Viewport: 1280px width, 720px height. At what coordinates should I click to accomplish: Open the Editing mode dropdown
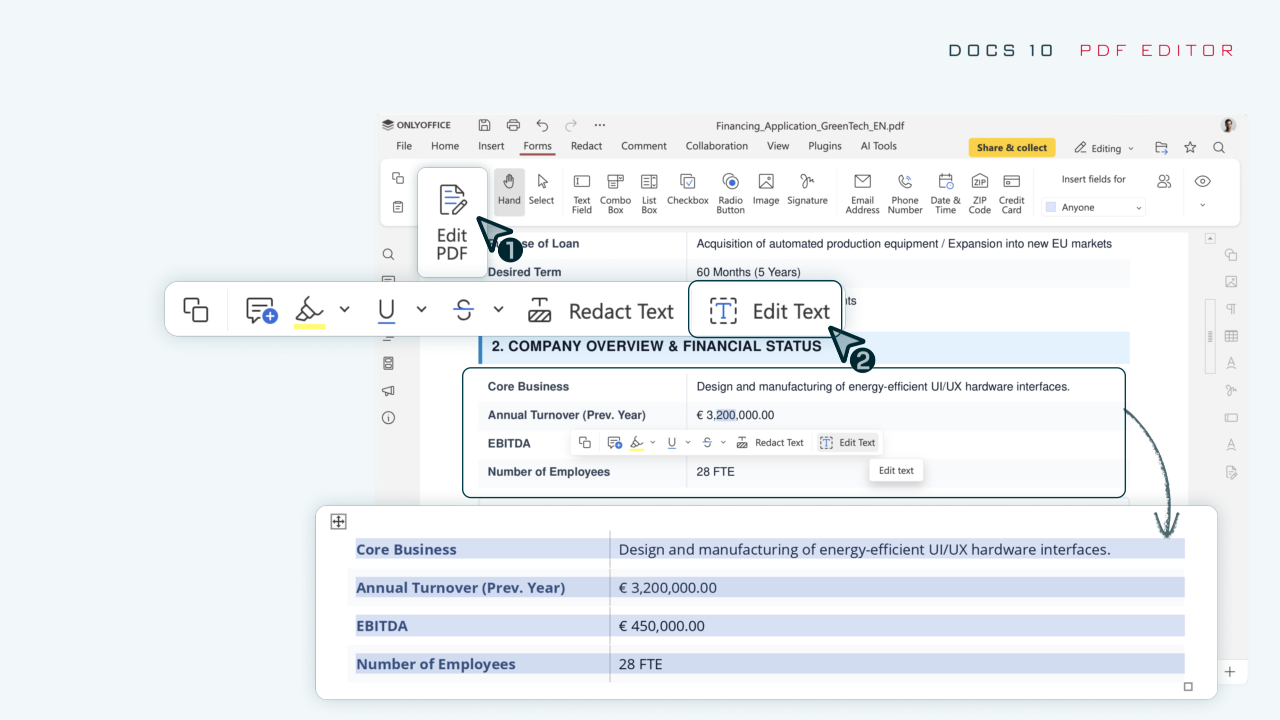point(1104,148)
